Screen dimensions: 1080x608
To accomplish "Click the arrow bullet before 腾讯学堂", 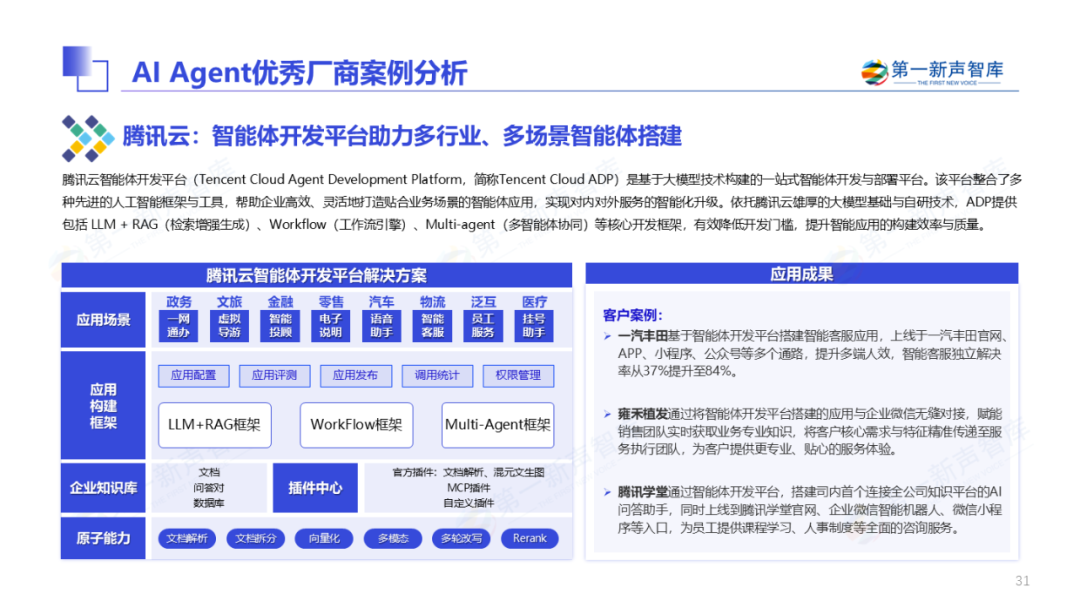I will (609, 492).
